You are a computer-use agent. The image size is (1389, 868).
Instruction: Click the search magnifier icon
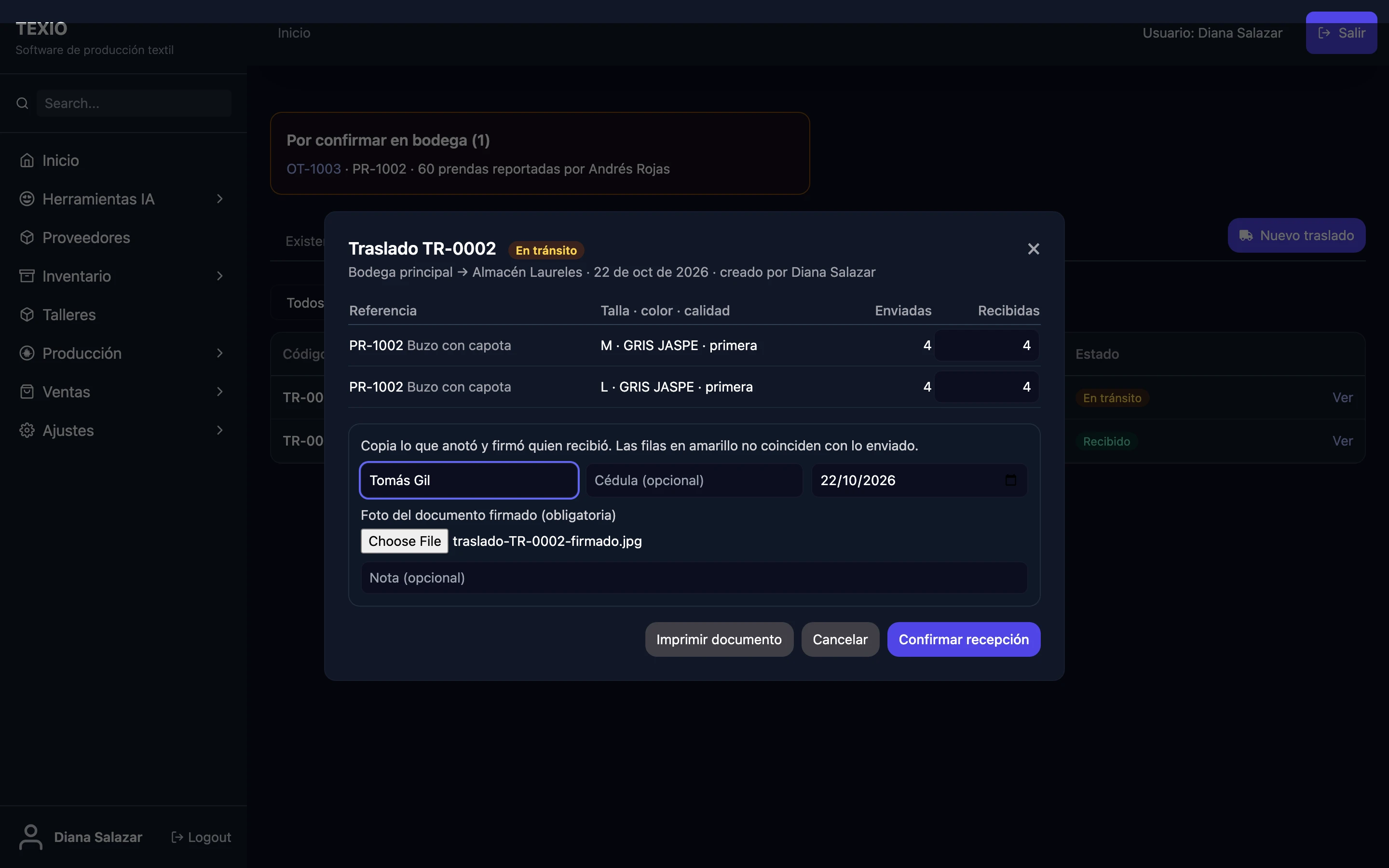pyautogui.click(x=22, y=103)
